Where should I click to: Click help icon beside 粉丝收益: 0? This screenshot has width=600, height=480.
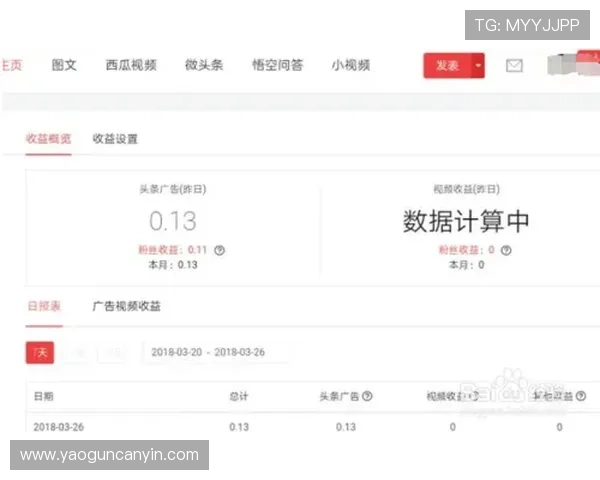point(506,250)
